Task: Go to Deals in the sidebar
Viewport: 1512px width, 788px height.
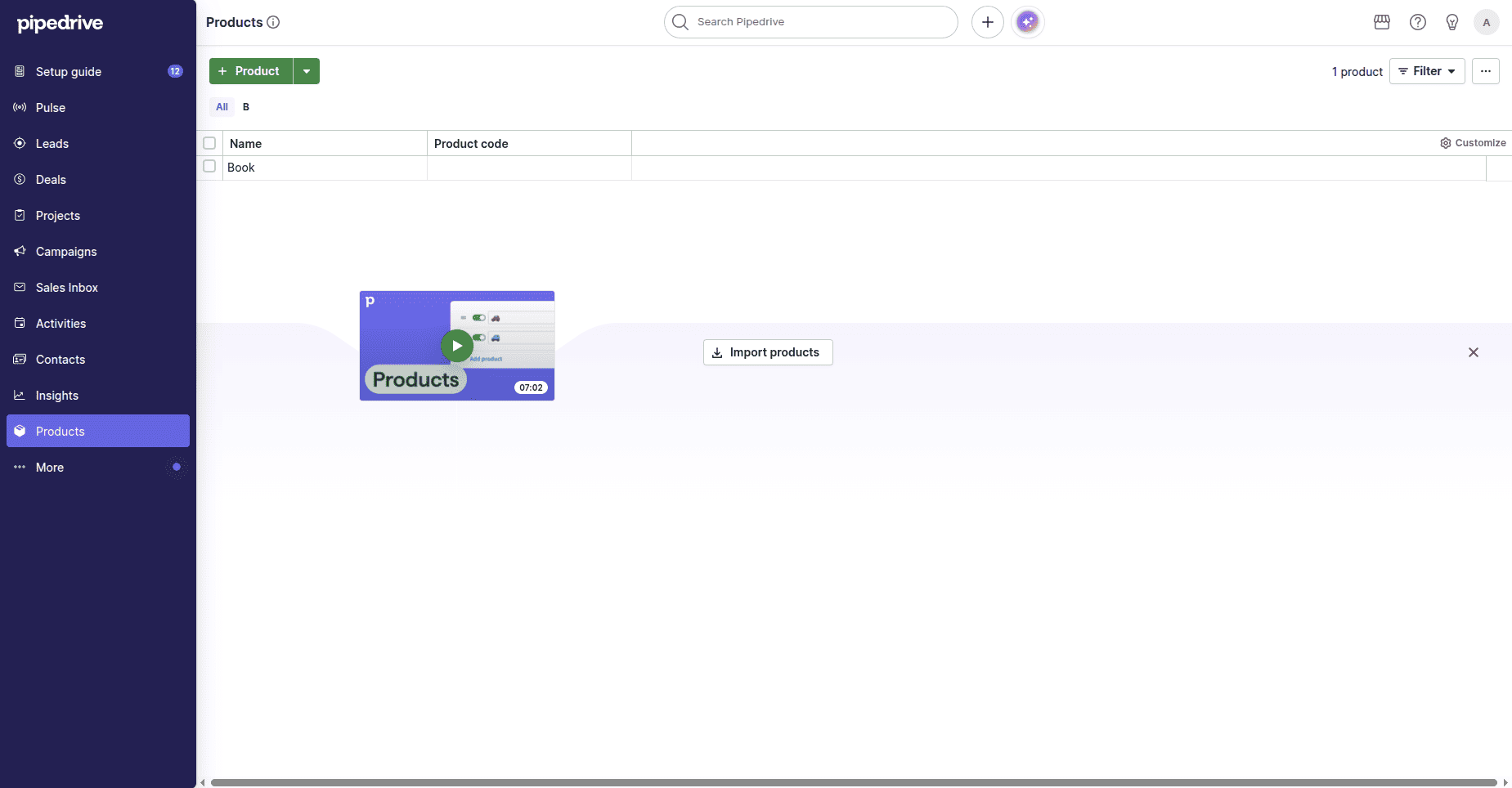Action: click(98, 179)
